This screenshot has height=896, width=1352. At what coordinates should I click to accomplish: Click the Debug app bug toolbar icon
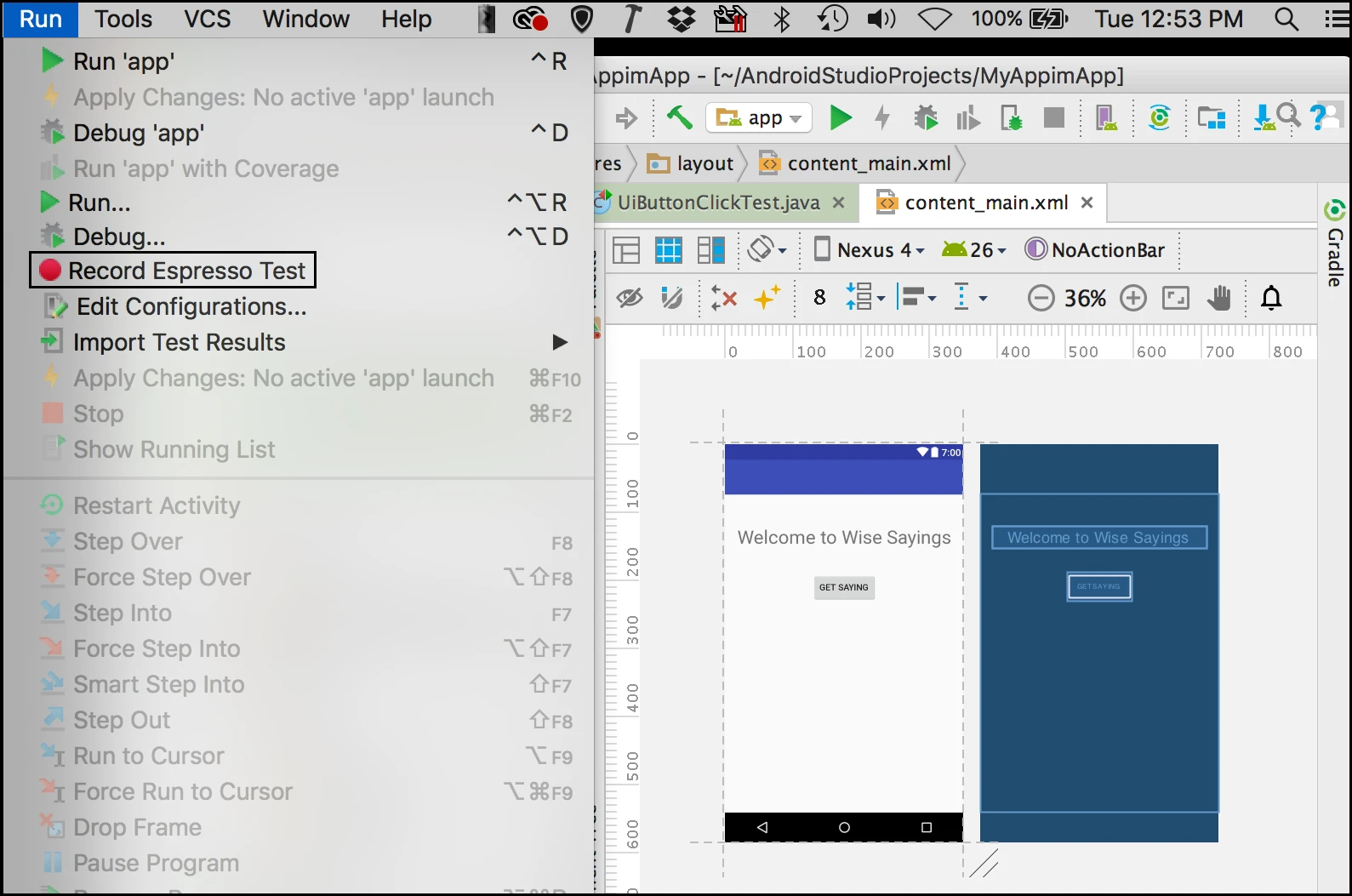pyautogui.click(x=926, y=117)
